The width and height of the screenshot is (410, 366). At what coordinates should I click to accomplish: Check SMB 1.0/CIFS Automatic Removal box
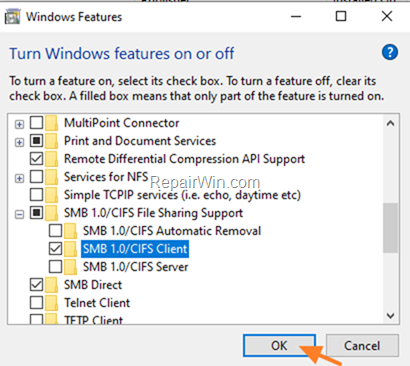(55, 231)
